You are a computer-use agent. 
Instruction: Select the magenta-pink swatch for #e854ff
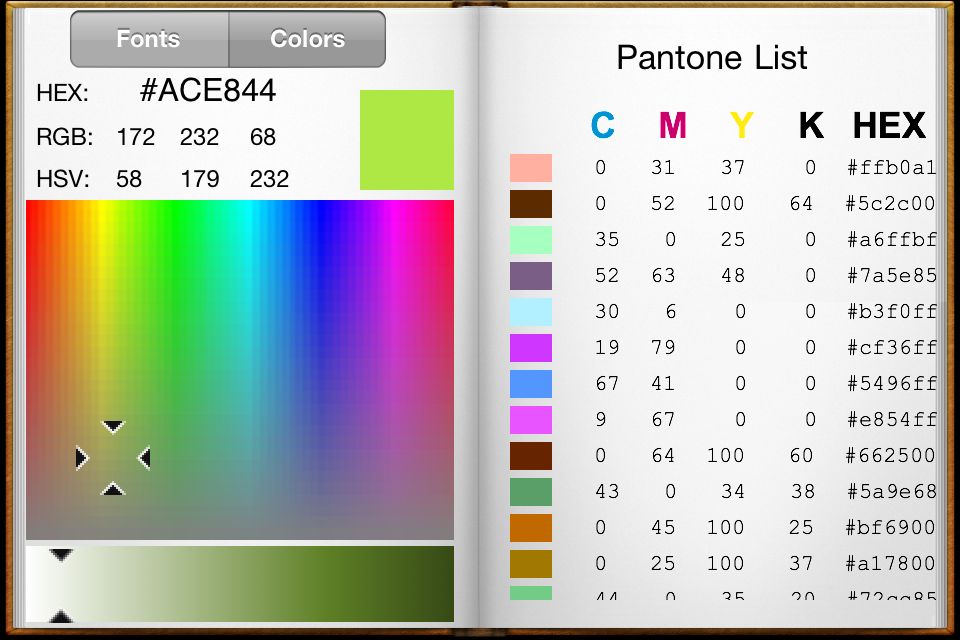[531, 420]
